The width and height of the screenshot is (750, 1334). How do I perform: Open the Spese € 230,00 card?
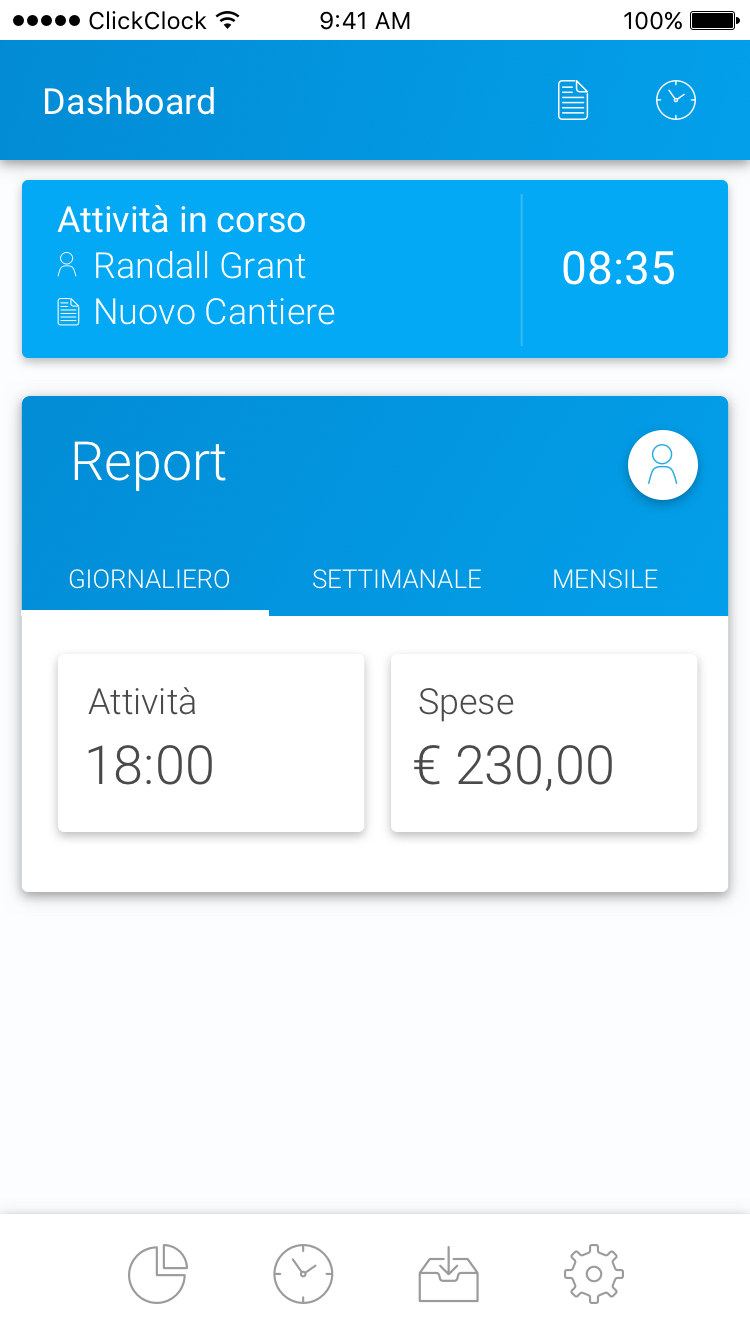544,743
